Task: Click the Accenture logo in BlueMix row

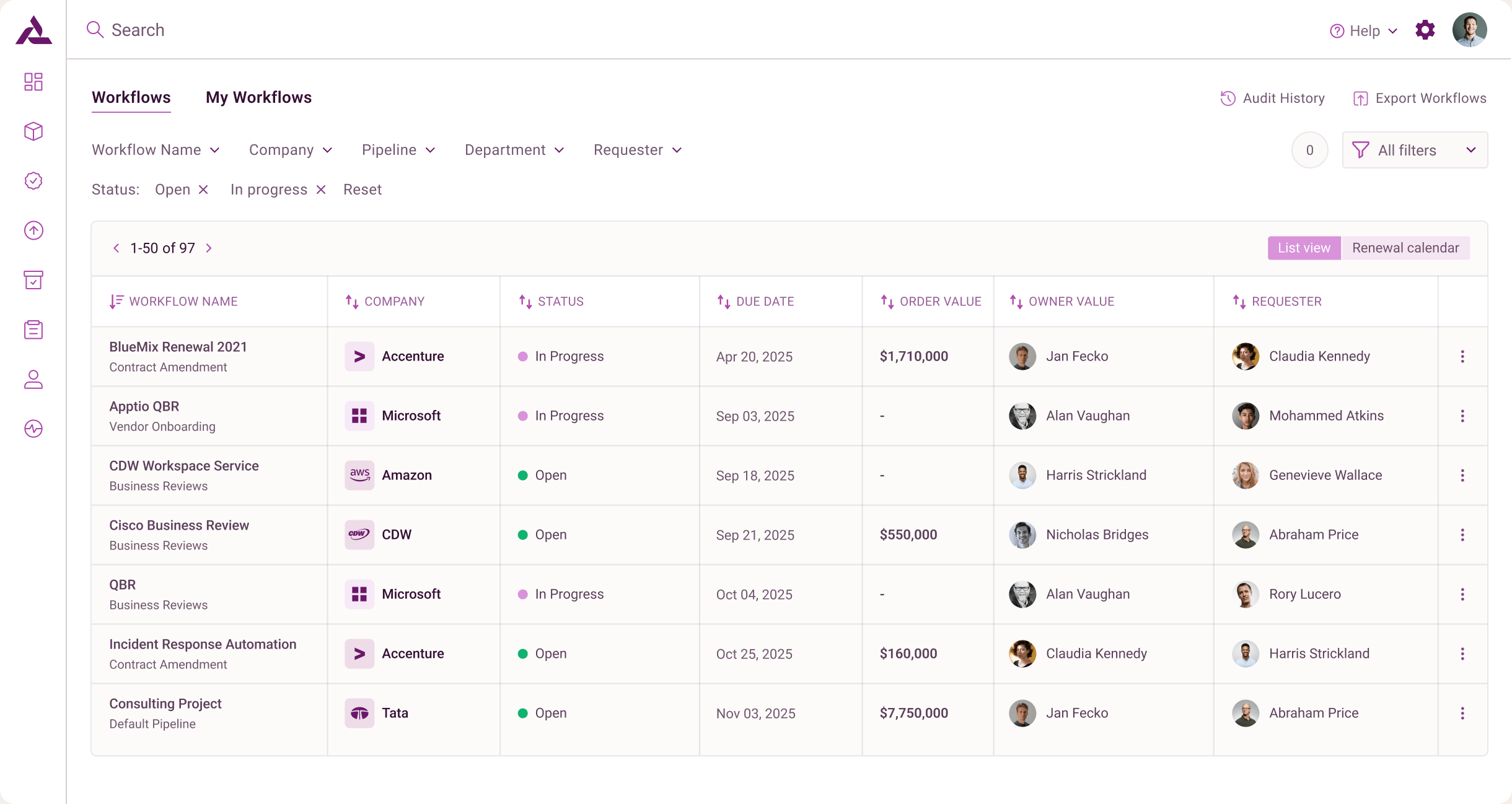Action: click(359, 356)
